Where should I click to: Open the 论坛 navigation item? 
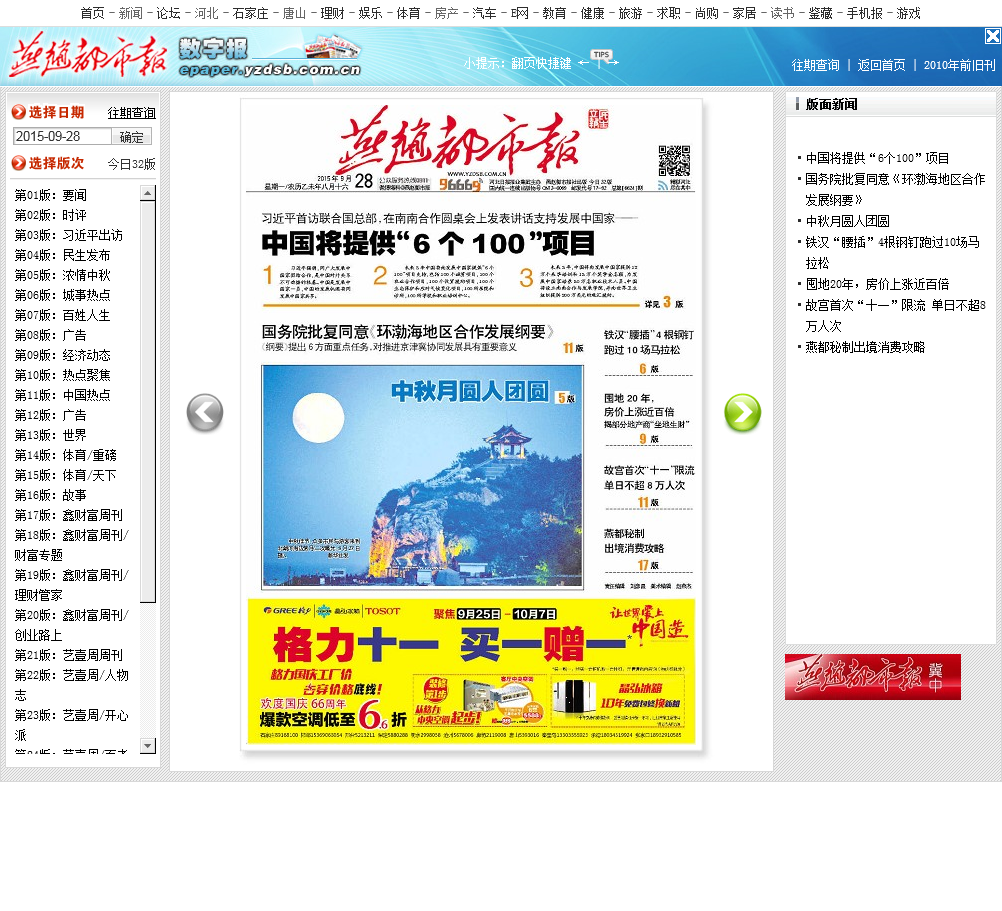pyautogui.click(x=168, y=13)
